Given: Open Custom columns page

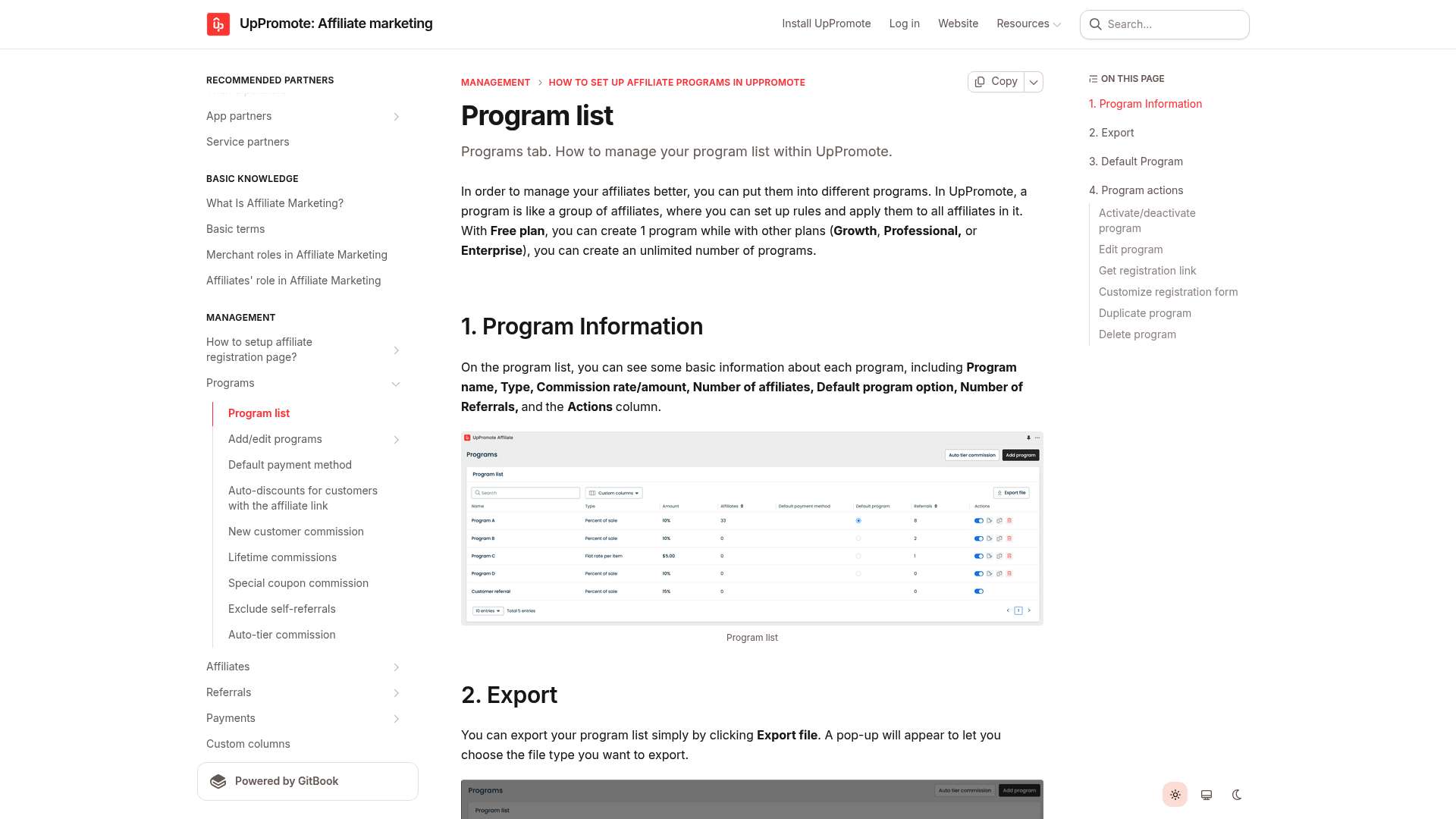Looking at the screenshot, I should (x=248, y=744).
